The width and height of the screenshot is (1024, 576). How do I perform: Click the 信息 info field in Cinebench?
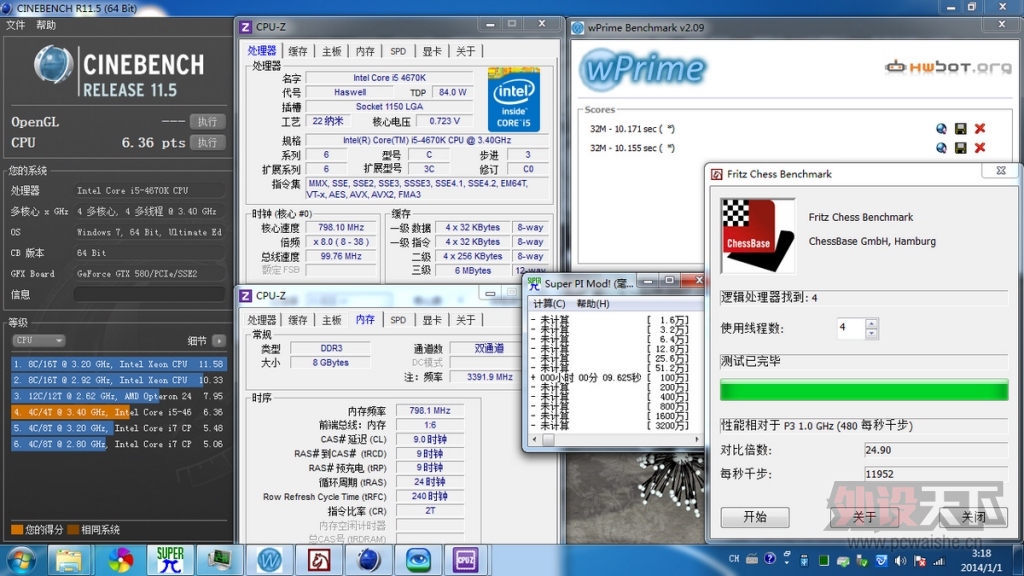pos(149,295)
